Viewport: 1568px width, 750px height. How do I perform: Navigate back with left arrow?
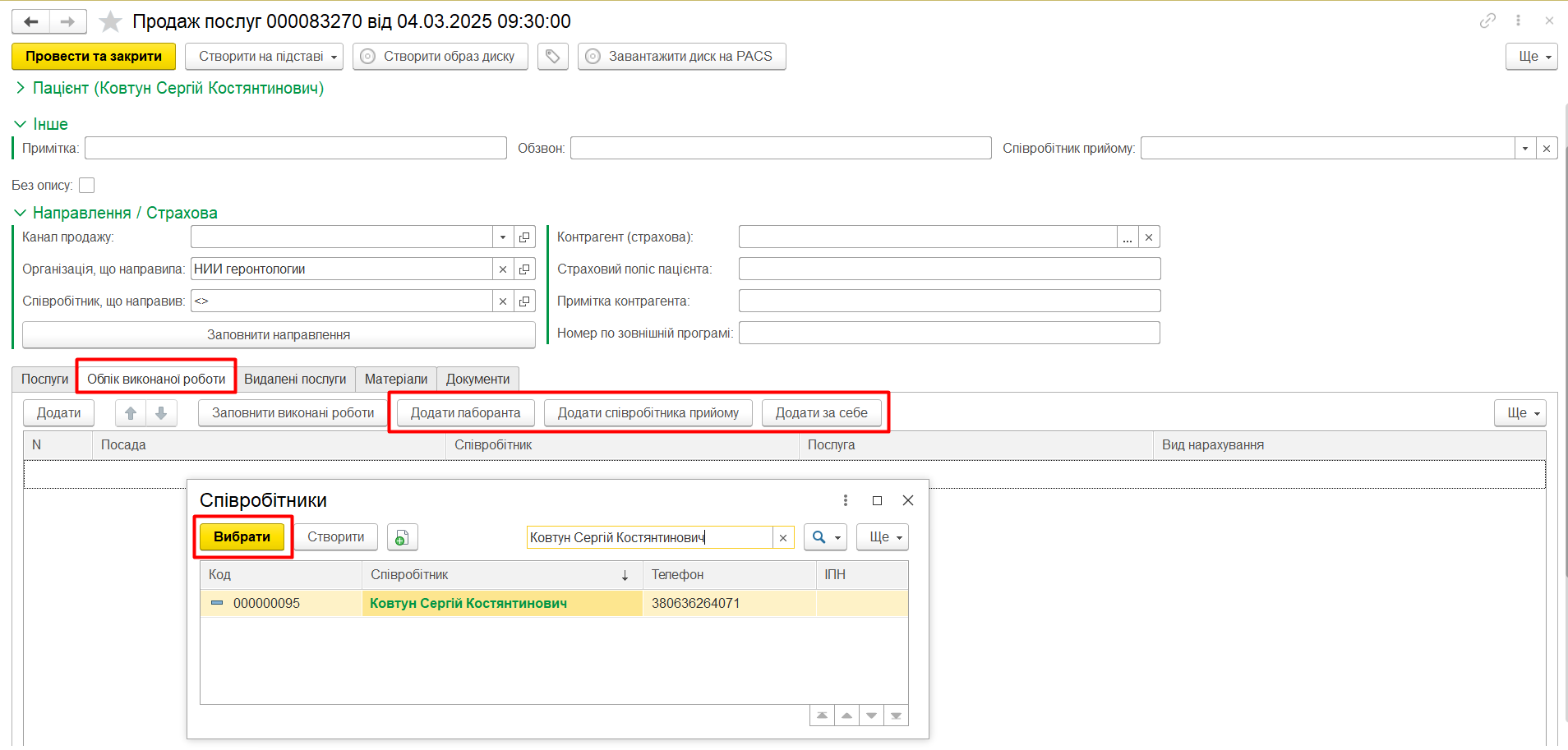pyautogui.click(x=31, y=21)
